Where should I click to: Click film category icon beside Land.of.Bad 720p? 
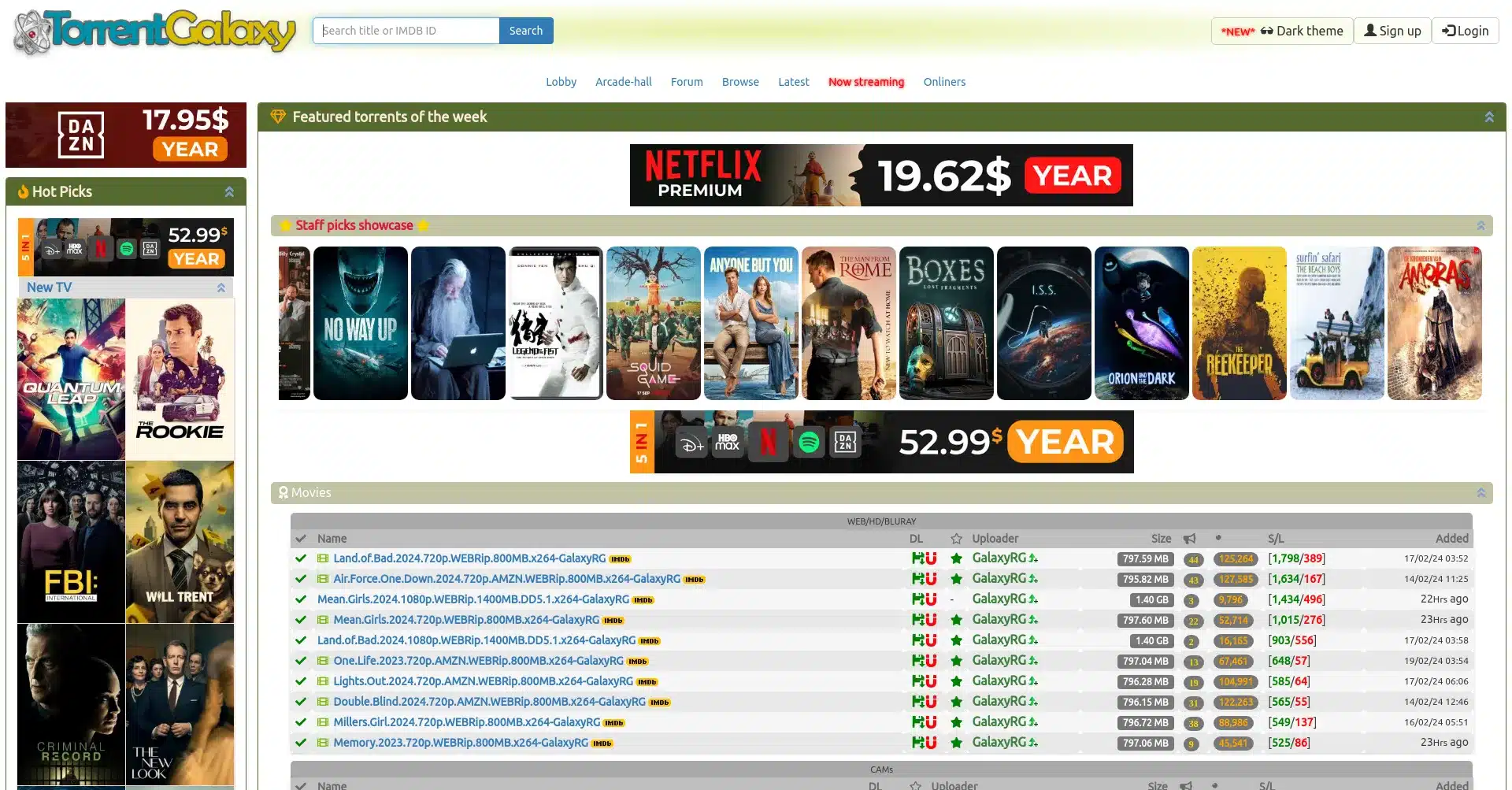pyautogui.click(x=323, y=558)
